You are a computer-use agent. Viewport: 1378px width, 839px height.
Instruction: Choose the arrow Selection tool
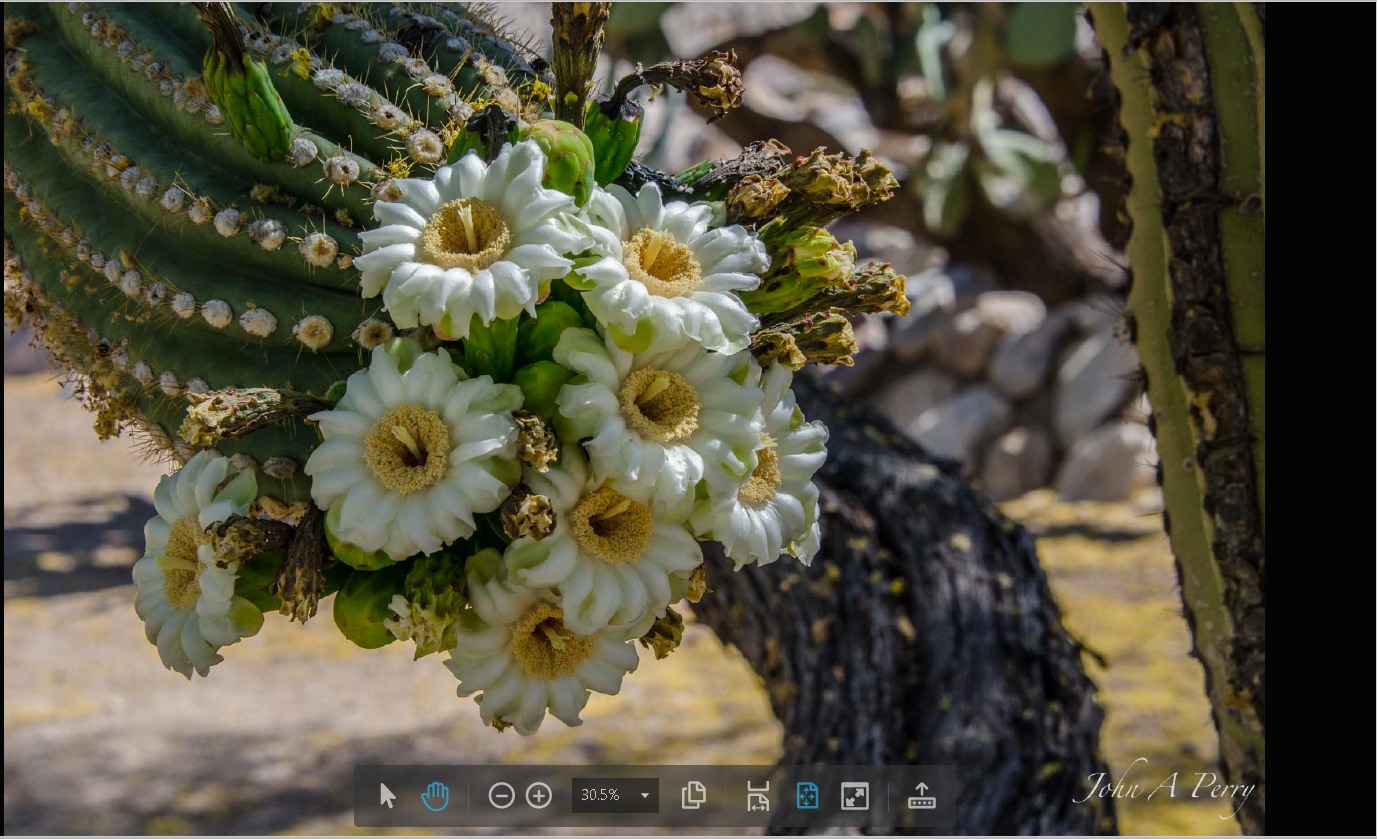click(388, 796)
